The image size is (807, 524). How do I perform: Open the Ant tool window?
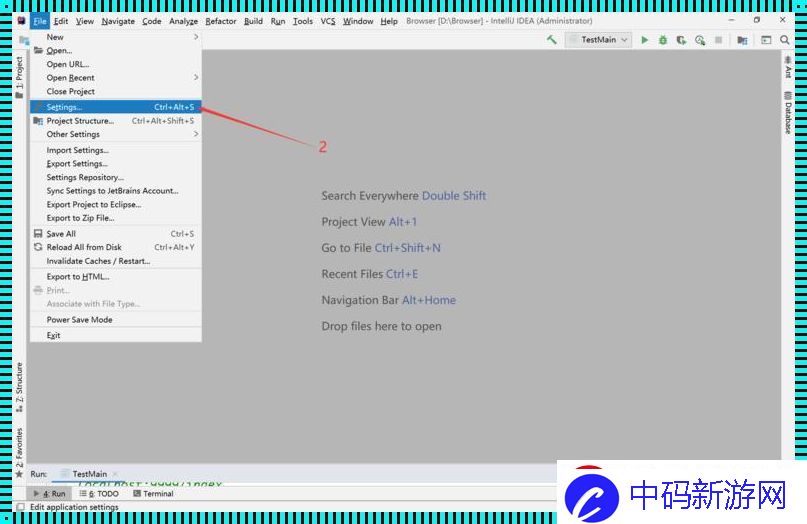[x=787, y=67]
